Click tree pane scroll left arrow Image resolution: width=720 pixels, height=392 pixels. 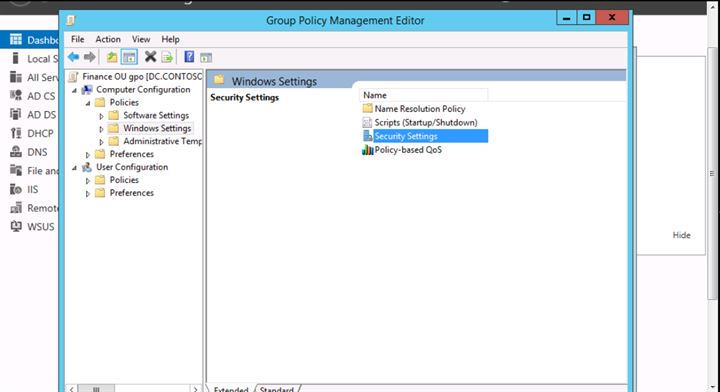72,389
